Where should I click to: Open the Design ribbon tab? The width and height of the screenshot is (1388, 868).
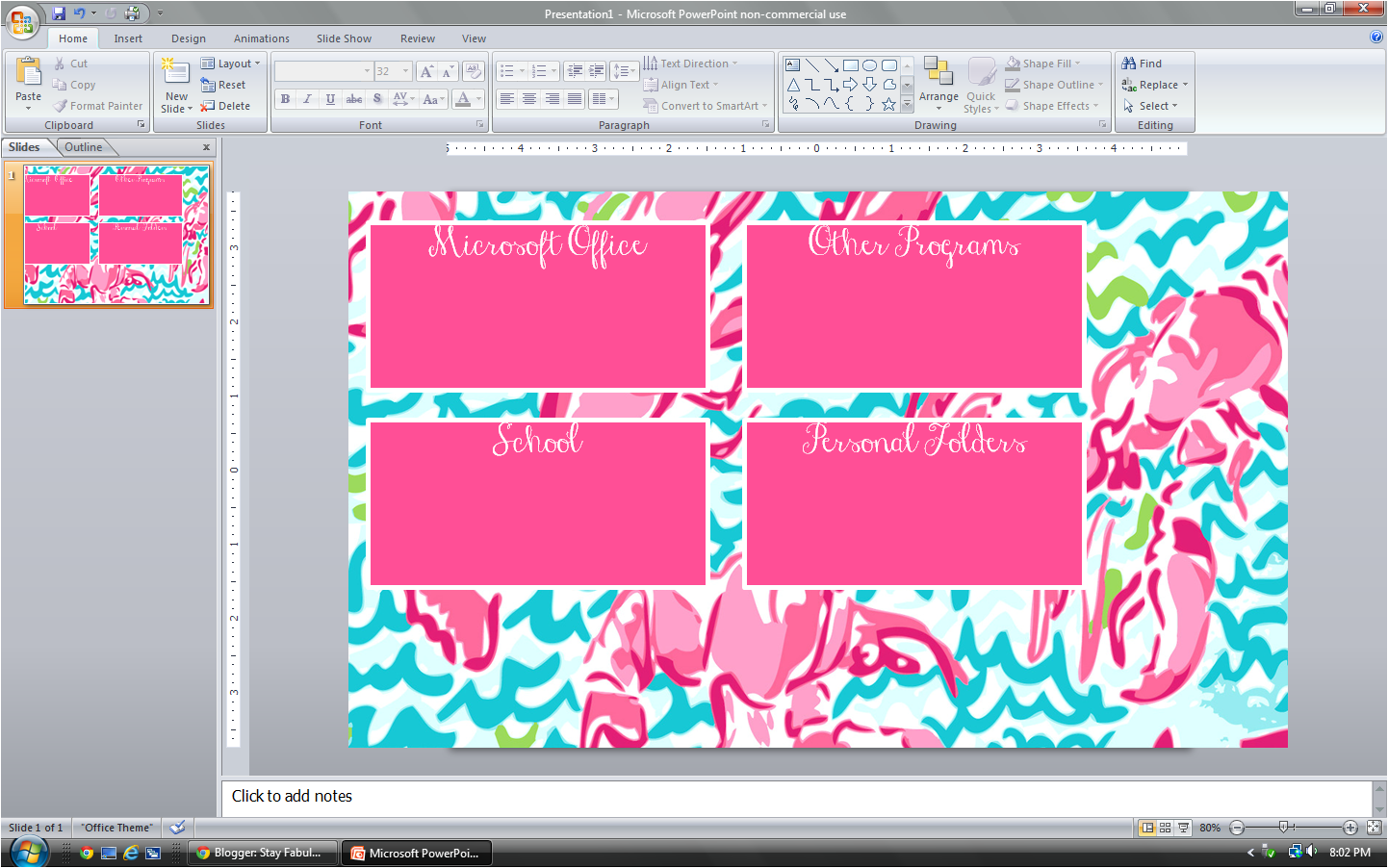tap(189, 38)
